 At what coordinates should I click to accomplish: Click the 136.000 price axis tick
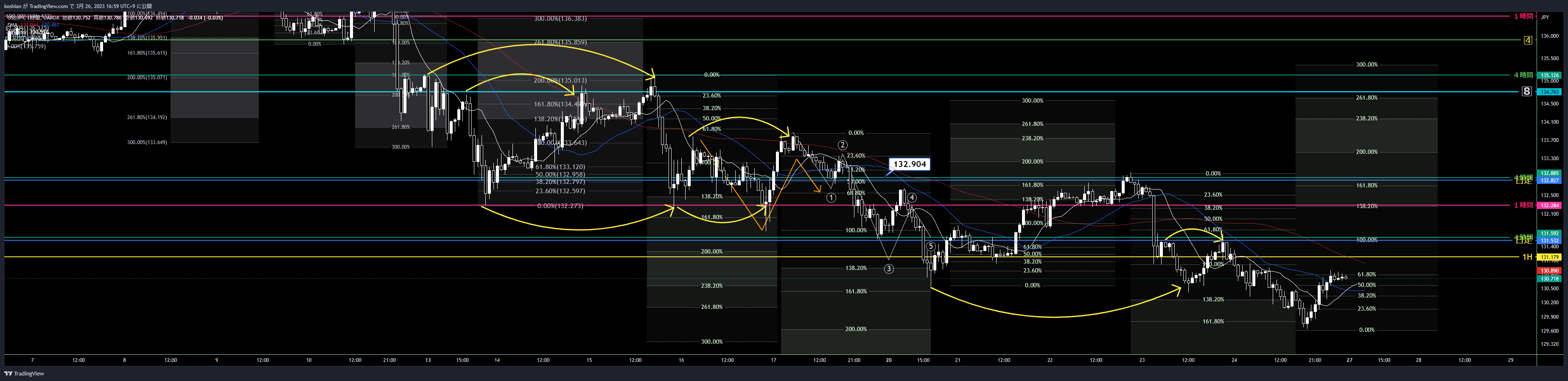pyautogui.click(x=1549, y=36)
